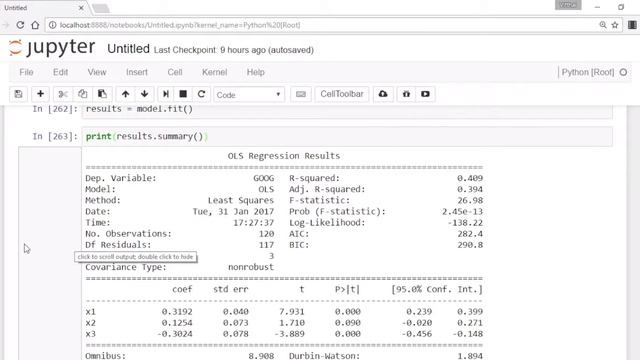Open command palette keyboard icon

tap(301, 94)
